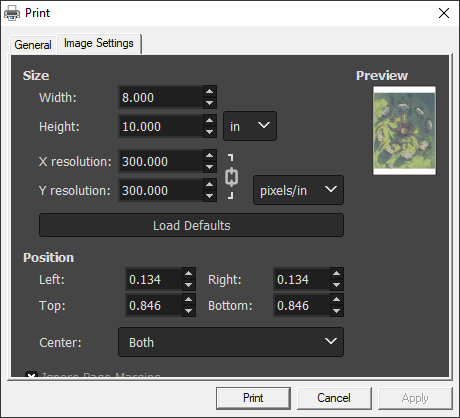Image resolution: width=460 pixels, height=418 pixels.
Task: Click the X resolution input field
Action: click(161, 161)
